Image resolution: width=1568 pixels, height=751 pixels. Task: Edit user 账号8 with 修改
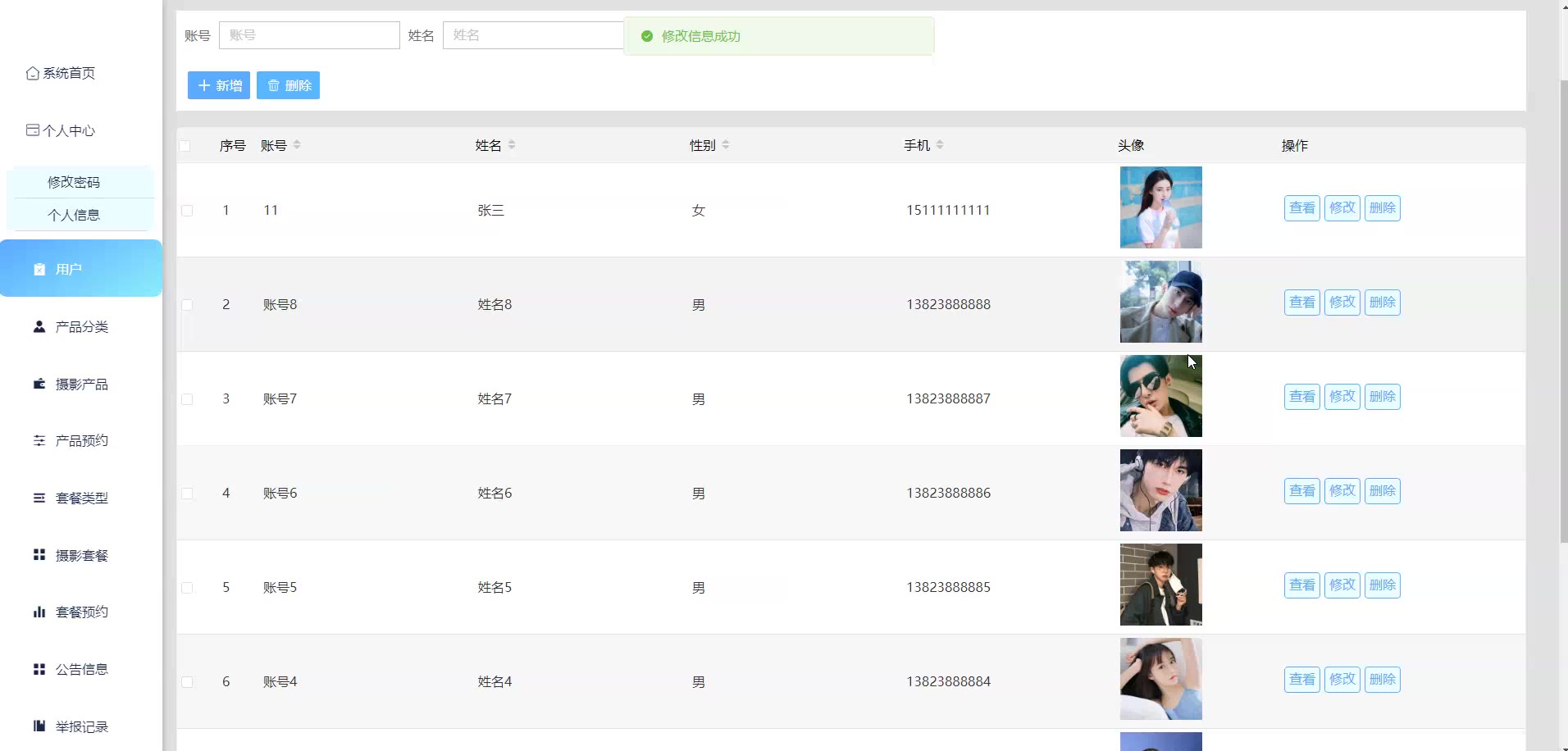[1342, 303]
